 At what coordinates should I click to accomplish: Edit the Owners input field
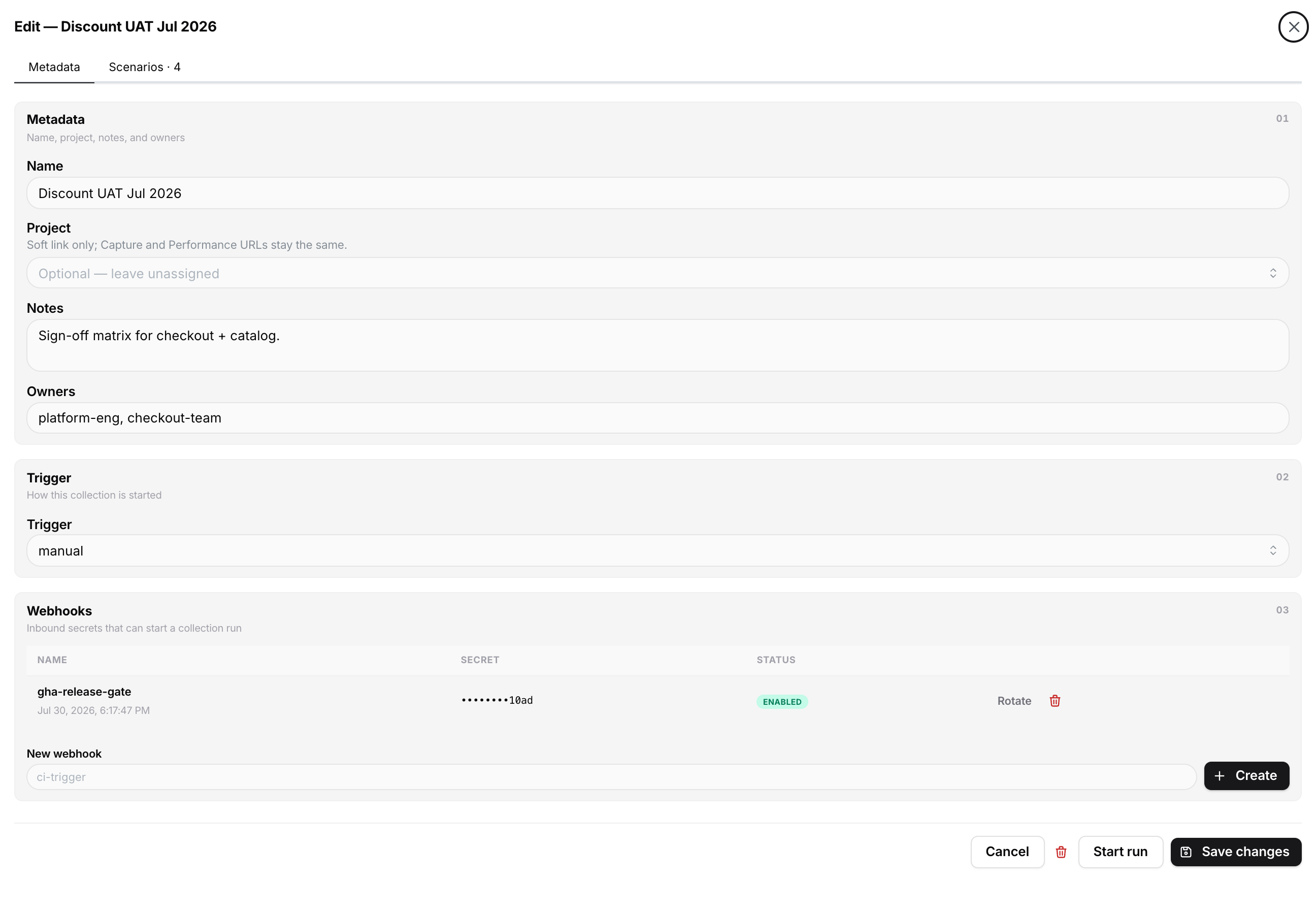pos(657,418)
